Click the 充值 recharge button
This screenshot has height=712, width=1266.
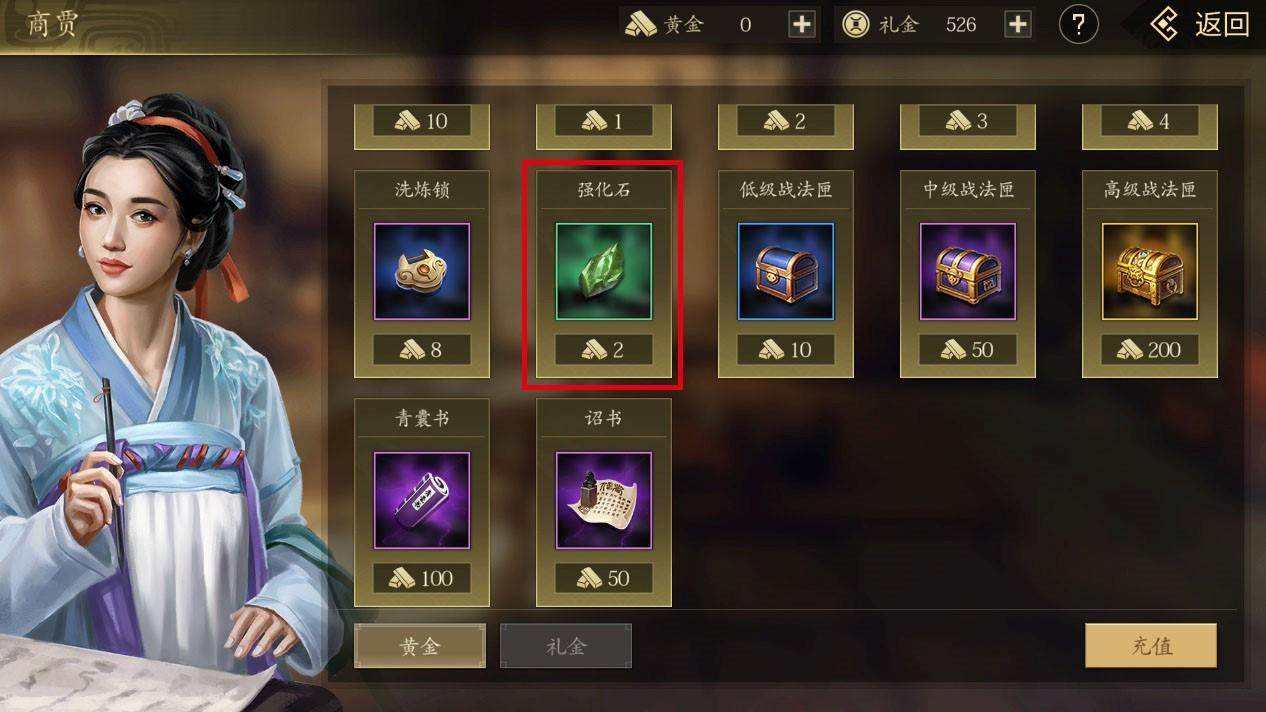[1151, 646]
